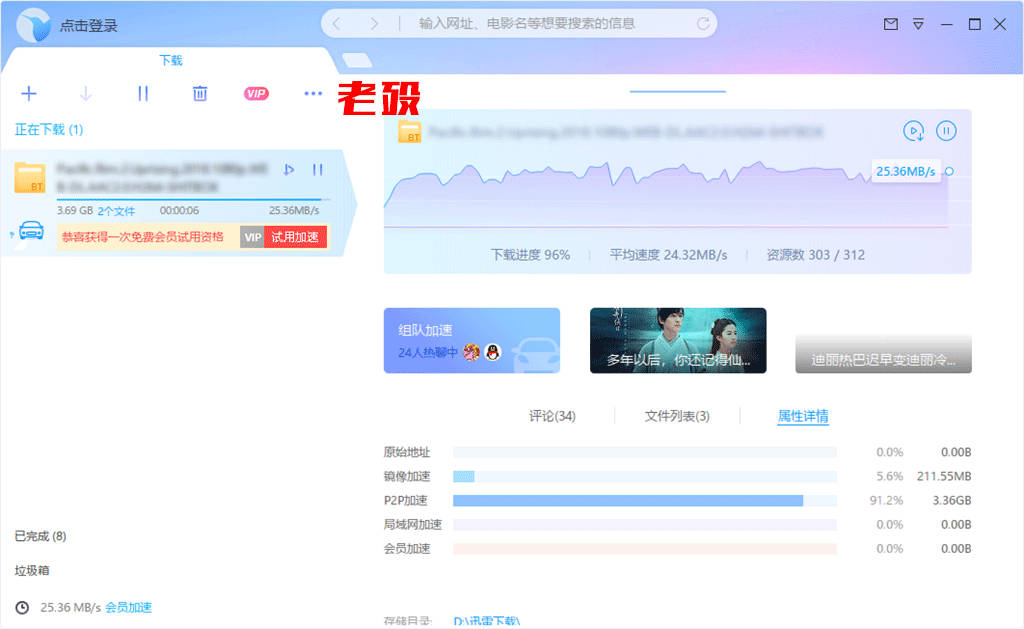The height and width of the screenshot is (629, 1024).
Task: Open the D:\迅雷下载\ storage path link
Action: 487,621
